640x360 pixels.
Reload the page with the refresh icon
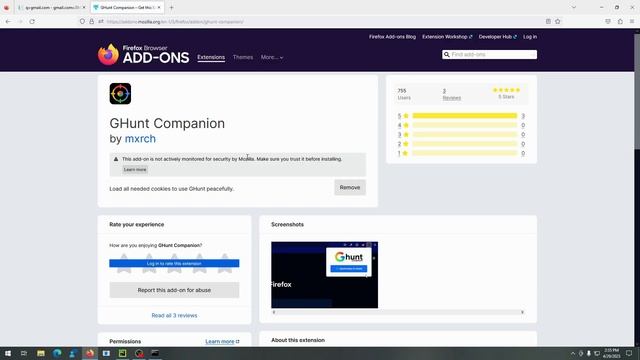point(32,21)
